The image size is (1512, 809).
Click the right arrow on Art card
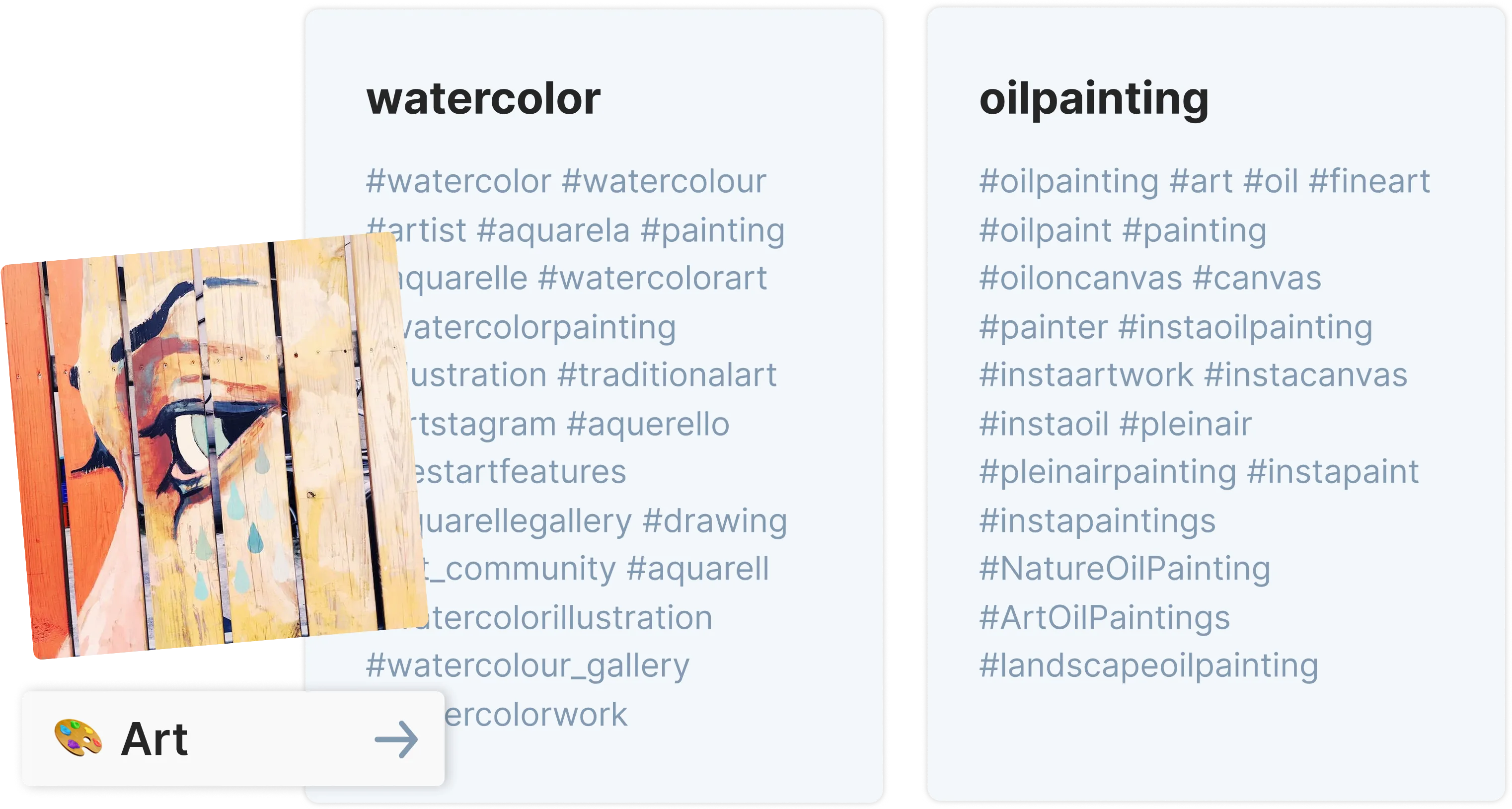tap(396, 739)
